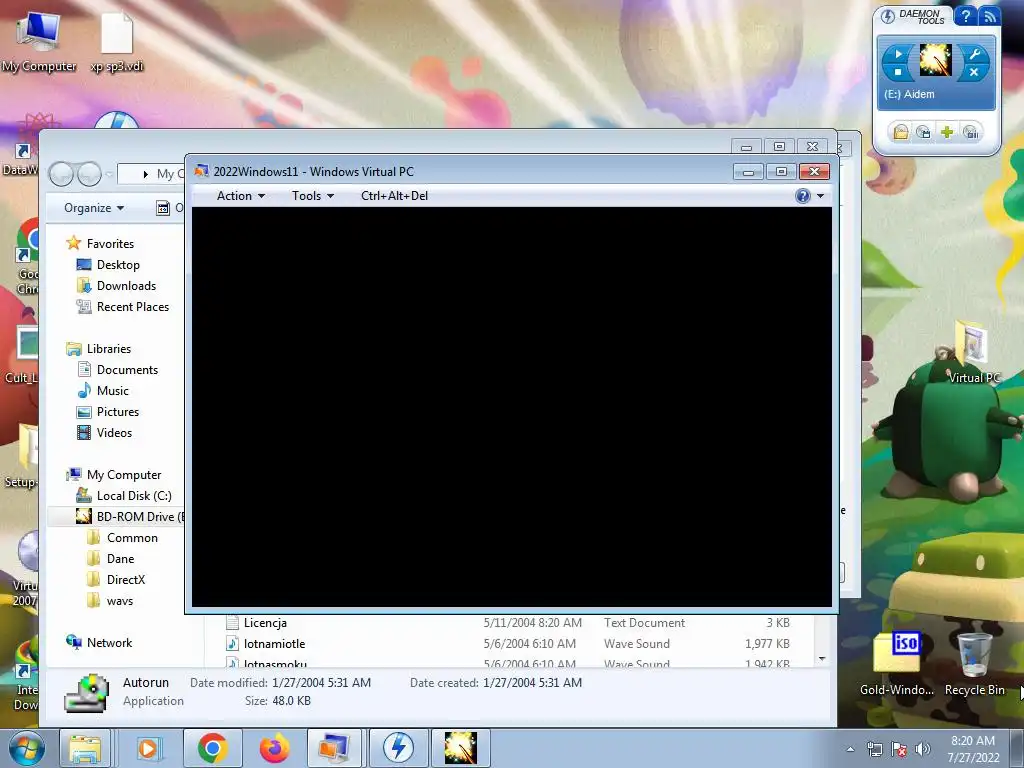This screenshot has width=1024, height=768.
Task: Click the volume speaker tray icon
Action: tap(922, 749)
